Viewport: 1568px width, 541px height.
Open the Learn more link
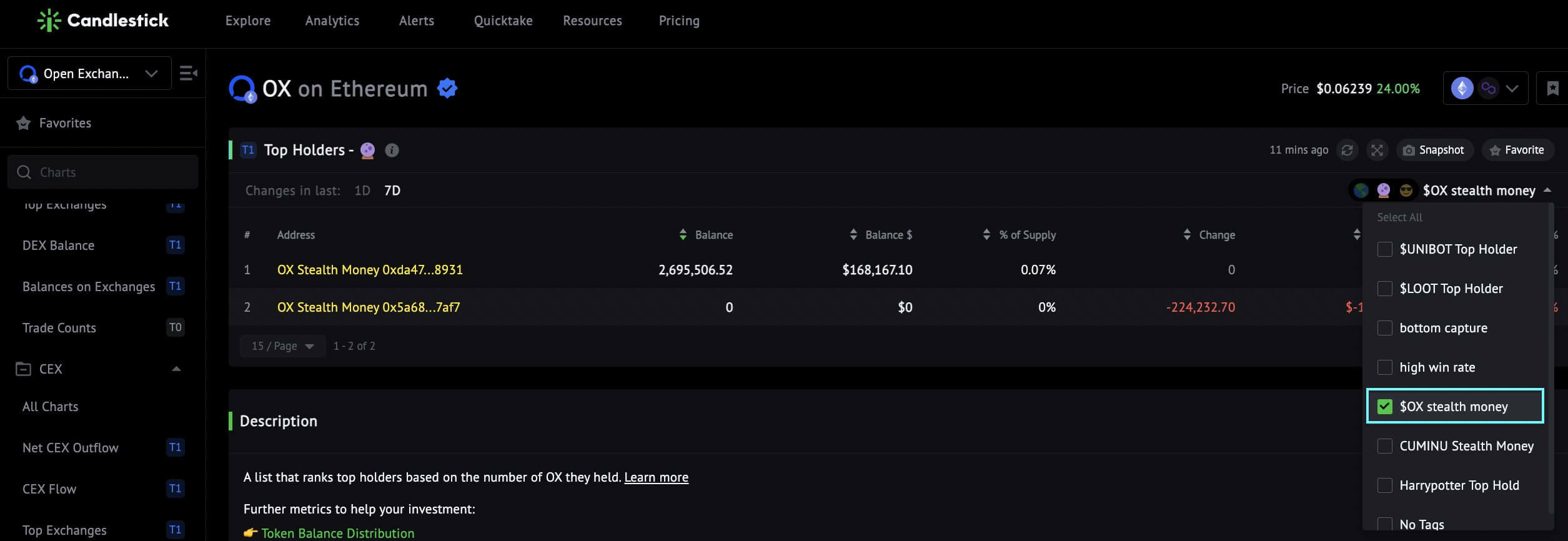pos(656,477)
